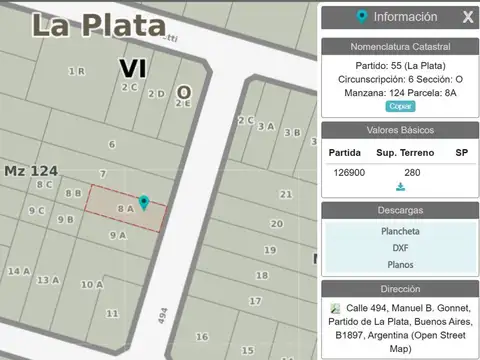Select parcel 11 on the map
The height and width of the screenshot is (360, 480).
pos(112,313)
